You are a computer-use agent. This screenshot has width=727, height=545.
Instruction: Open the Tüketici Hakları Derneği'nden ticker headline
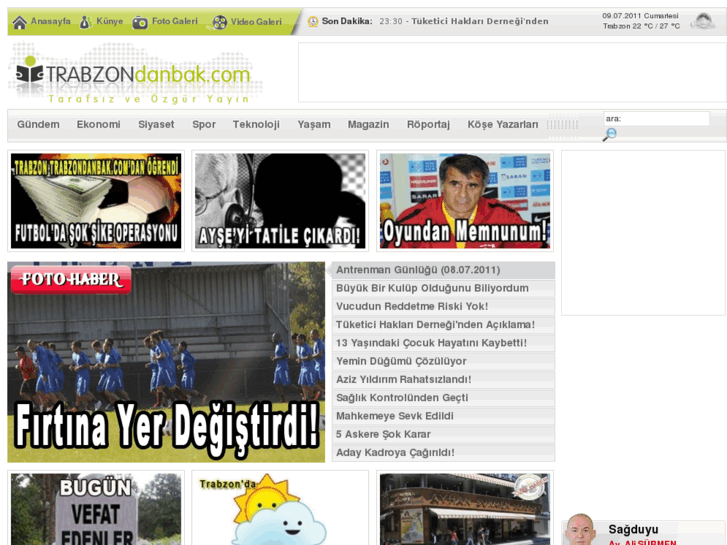coord(480,21)
